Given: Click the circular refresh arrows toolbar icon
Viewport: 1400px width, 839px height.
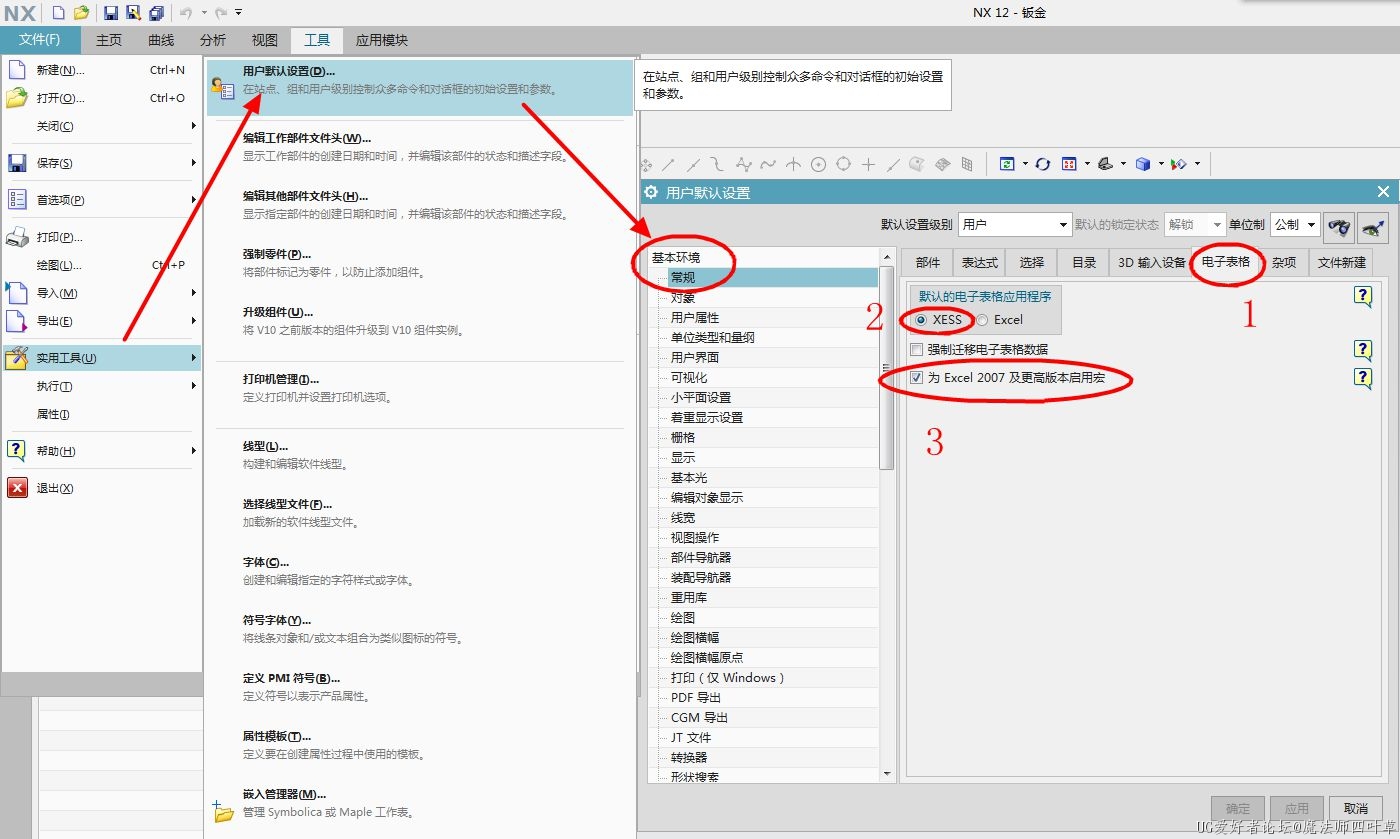Looking at the screenshot, I should [1043, 164].
